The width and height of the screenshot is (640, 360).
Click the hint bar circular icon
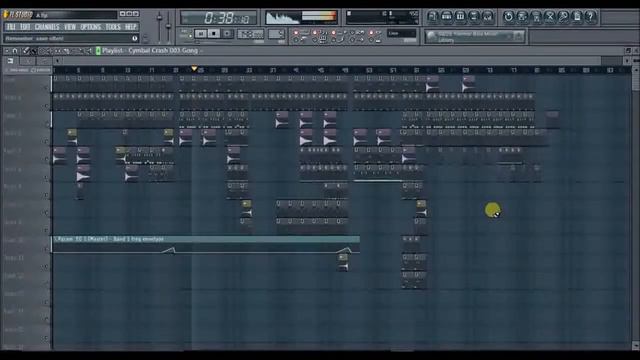135,38
